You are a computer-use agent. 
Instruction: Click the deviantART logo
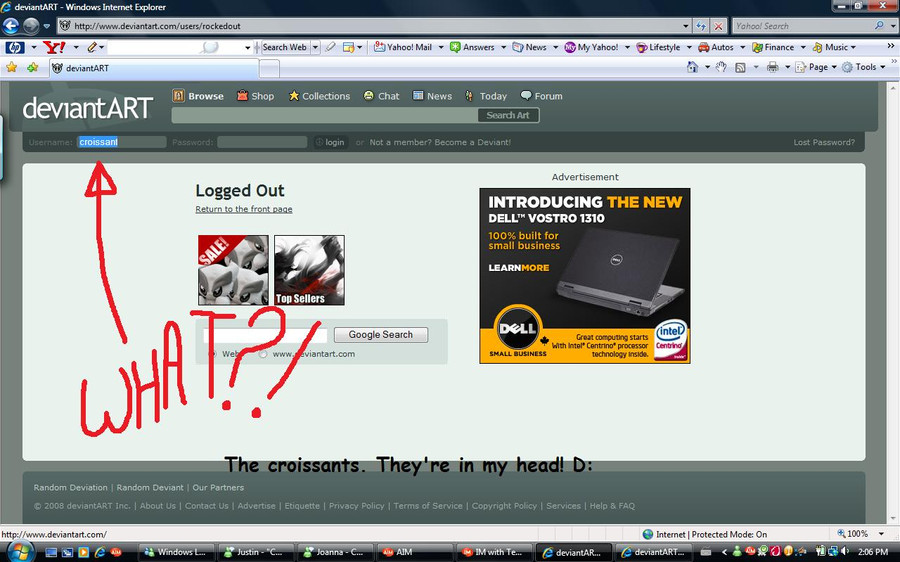[x=88, y=108]
